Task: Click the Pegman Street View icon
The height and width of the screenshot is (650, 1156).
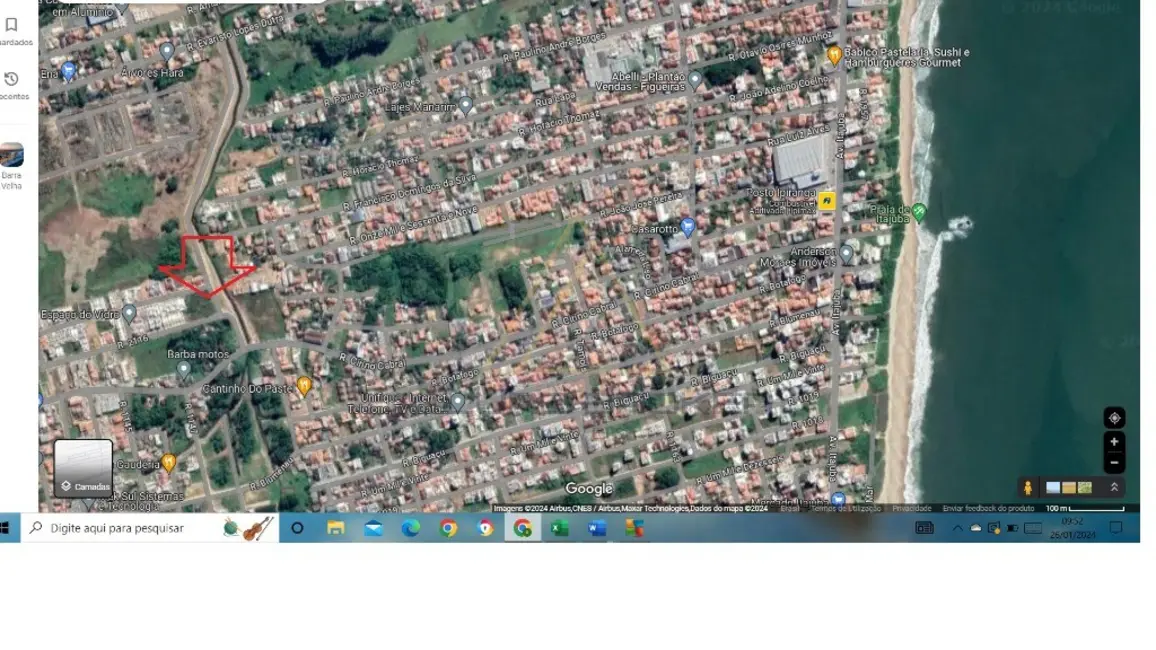Action: click(1030, 487)
